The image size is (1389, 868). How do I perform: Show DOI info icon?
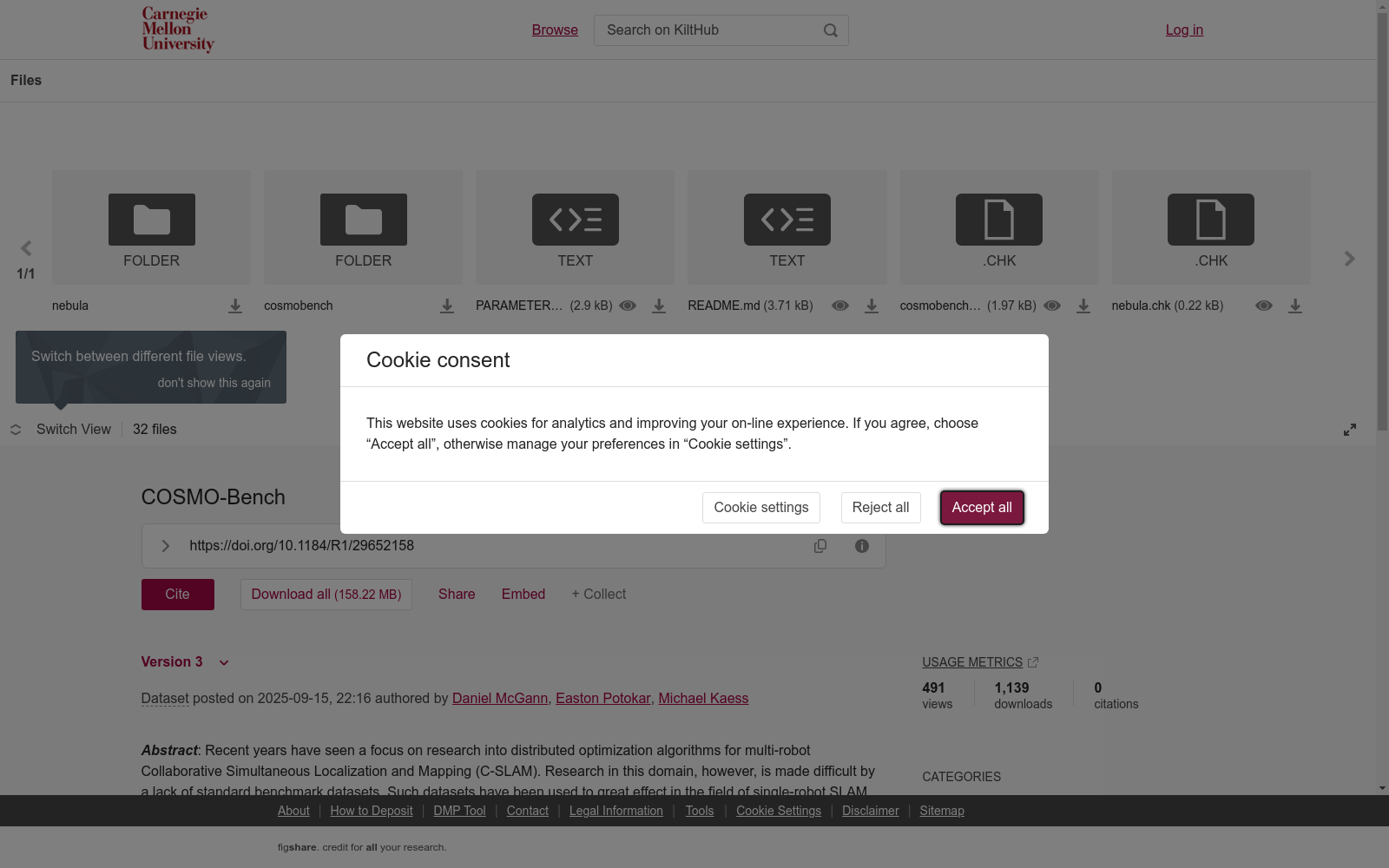(x=862, y=546)
